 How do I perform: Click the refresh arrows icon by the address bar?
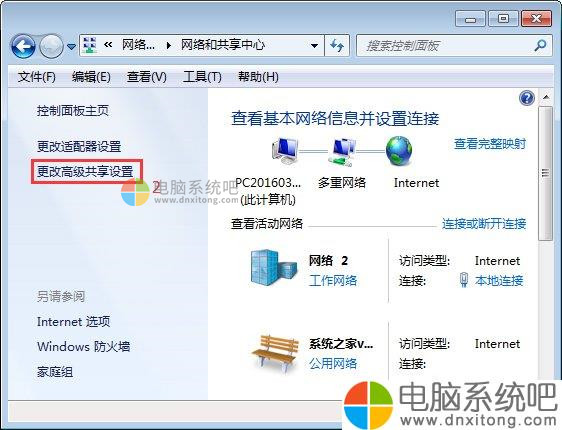tap(337, 46)
